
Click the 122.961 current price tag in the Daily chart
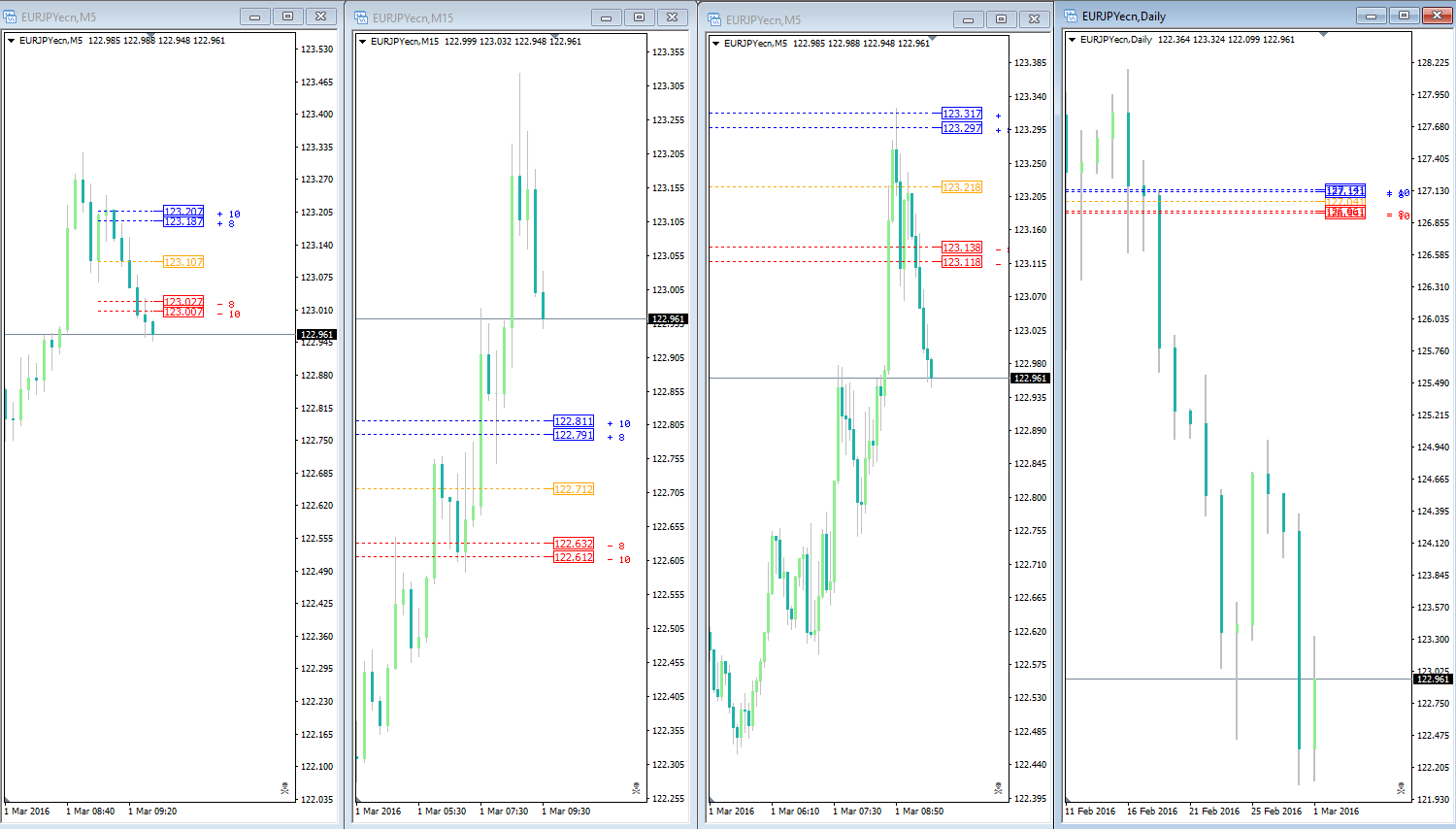click(x=1433, y=679)
